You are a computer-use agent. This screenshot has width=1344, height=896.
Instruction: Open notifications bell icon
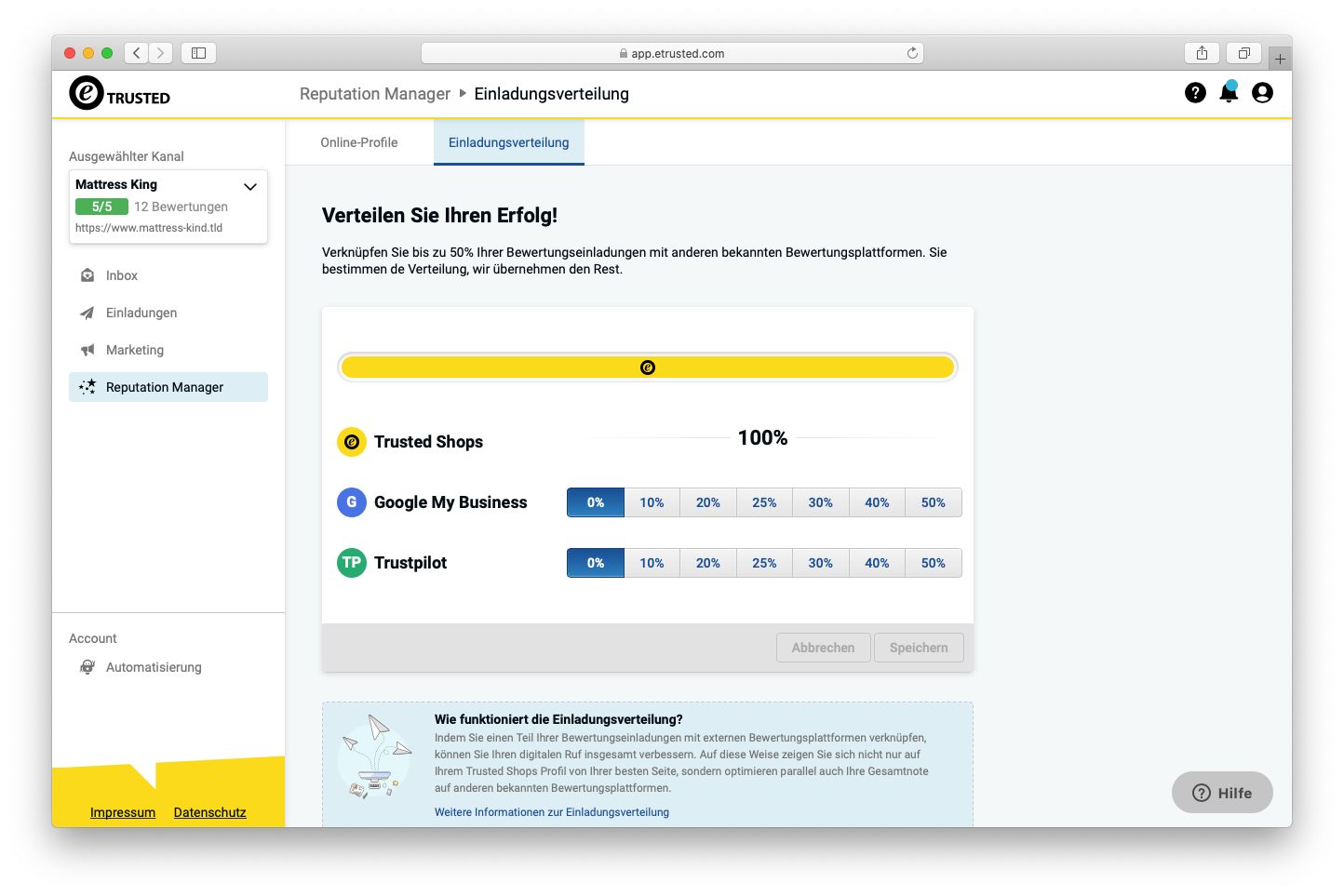(1229, 91)
